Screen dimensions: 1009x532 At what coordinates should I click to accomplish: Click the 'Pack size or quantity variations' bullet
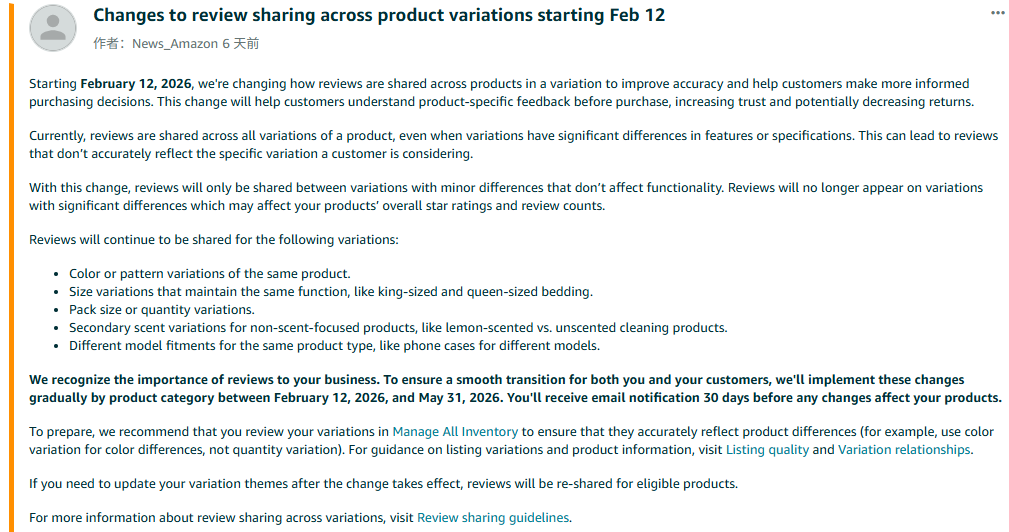click(161, 310)
